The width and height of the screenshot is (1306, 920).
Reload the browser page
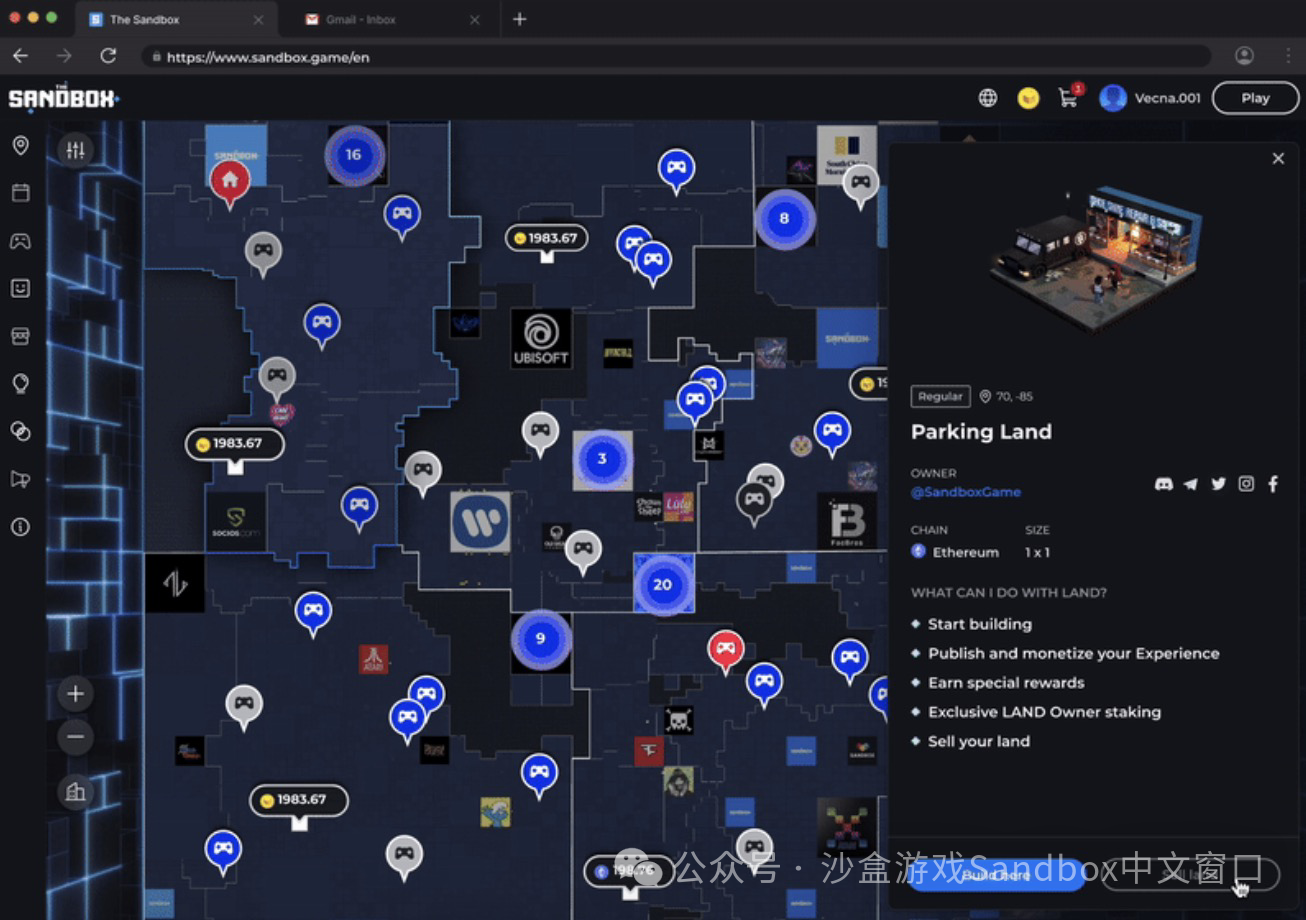click(x=108, y=56)
